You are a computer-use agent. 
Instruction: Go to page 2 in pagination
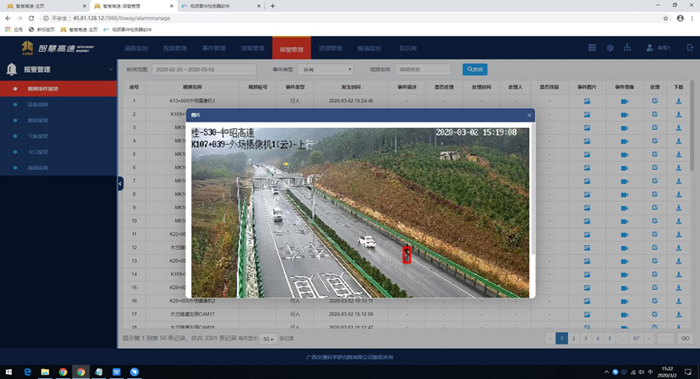click(x=574, y=338)
